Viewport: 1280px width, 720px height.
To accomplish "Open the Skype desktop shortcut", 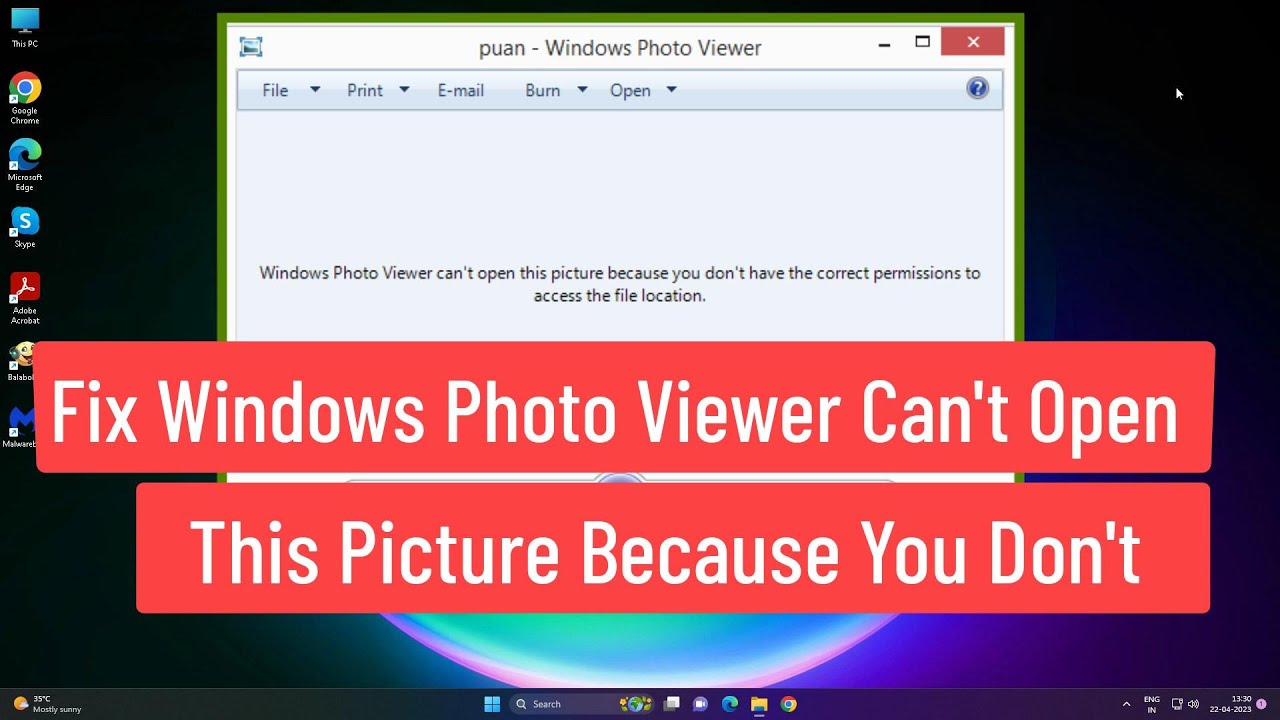I will click(25, 227).
